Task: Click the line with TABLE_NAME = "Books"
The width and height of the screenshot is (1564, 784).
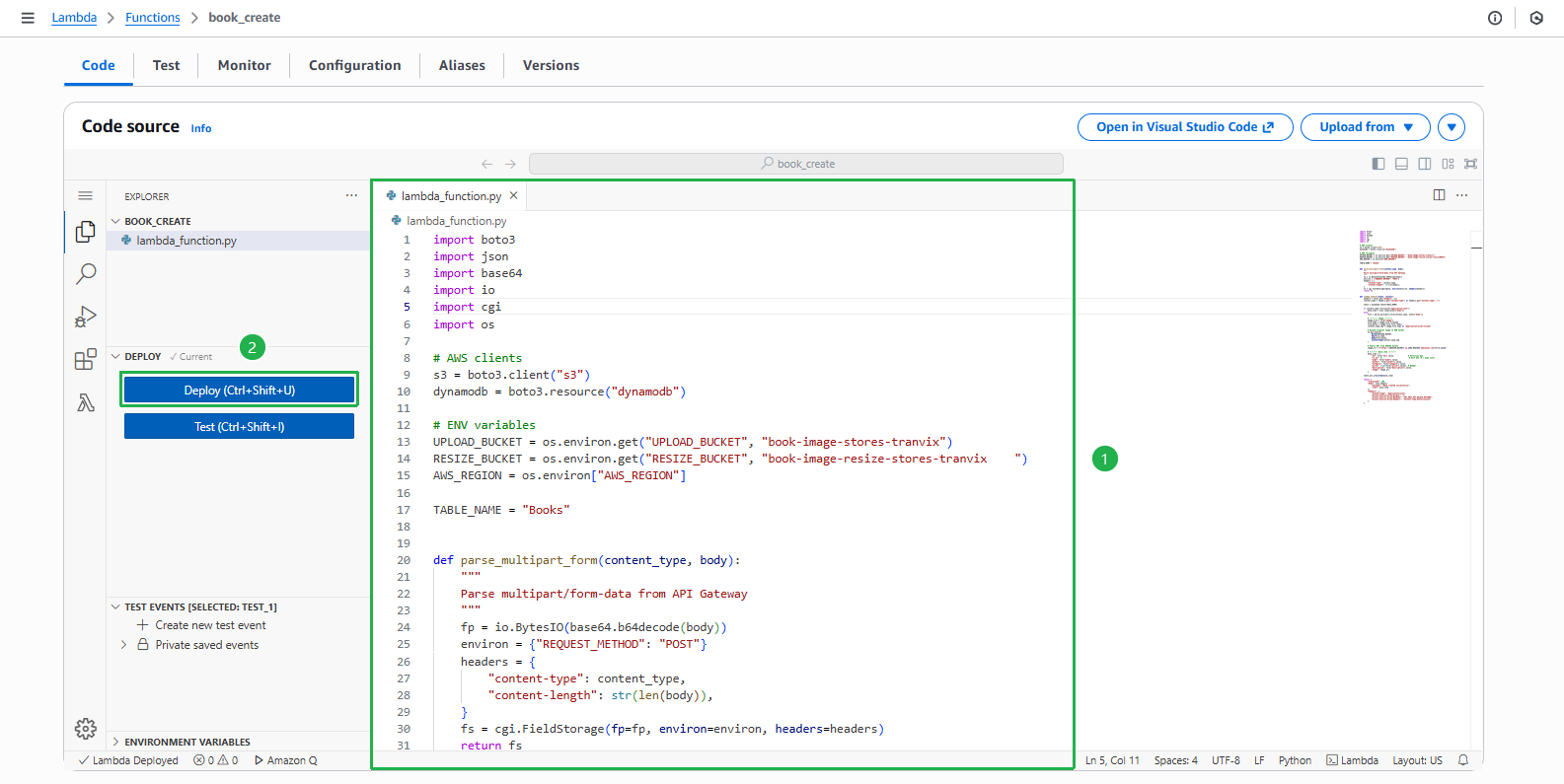Action: tap(501, 510)
